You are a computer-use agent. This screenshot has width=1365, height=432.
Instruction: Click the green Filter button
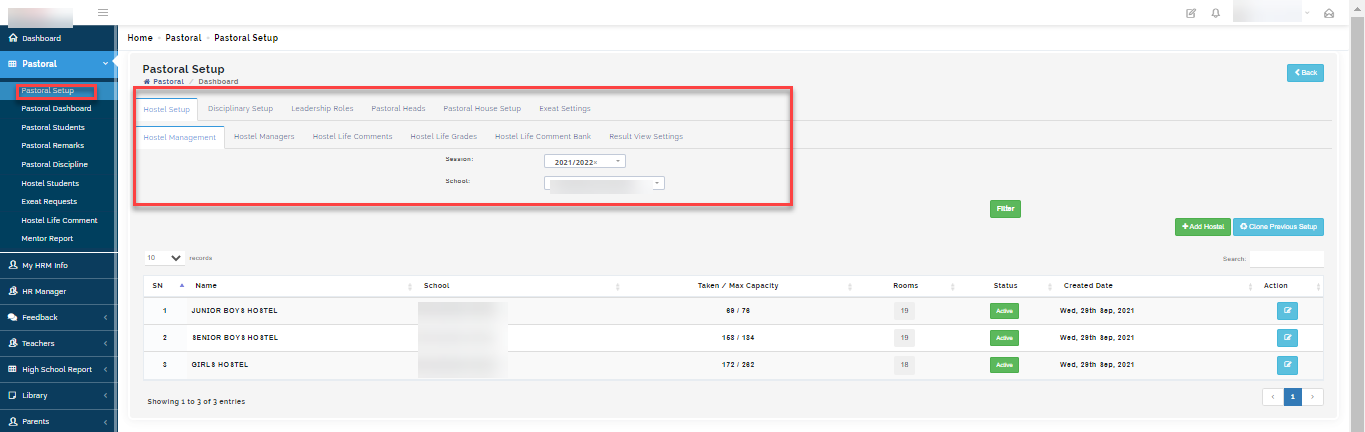pyautogui.click(x=1005, y=209)
